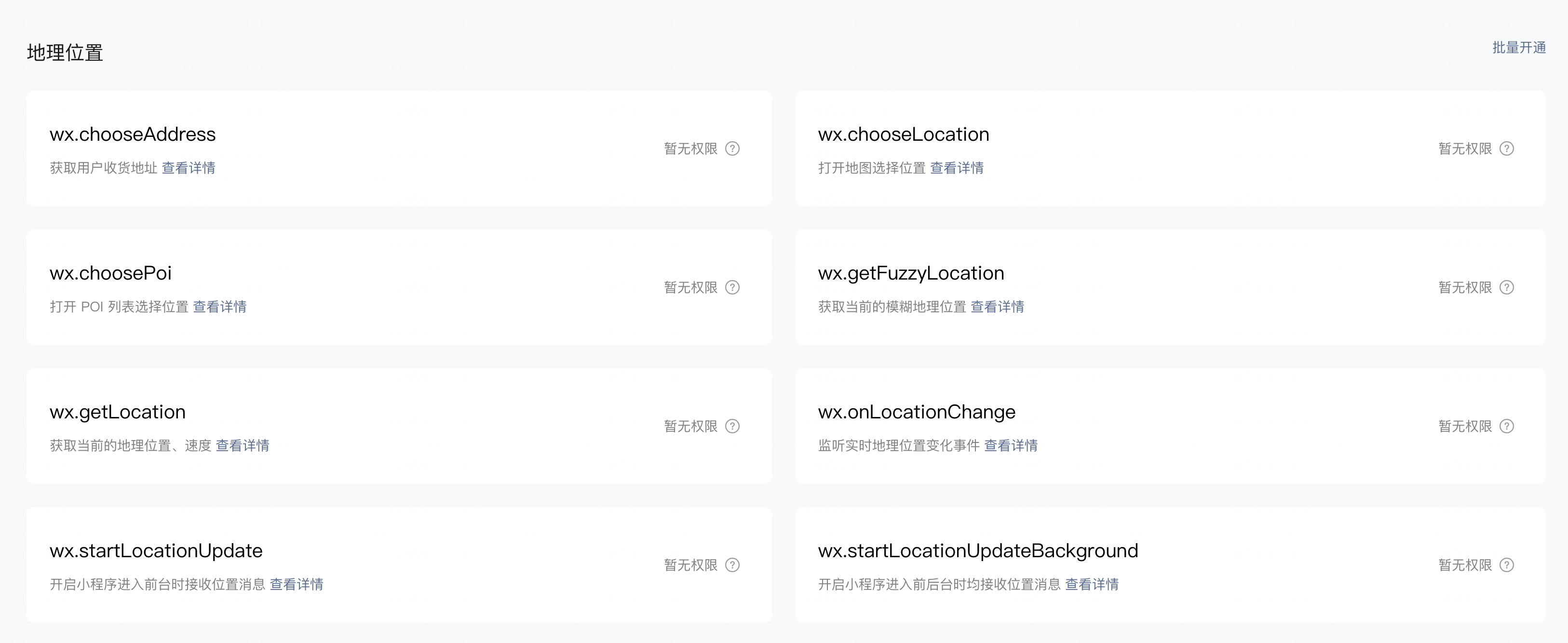This screenshot has width=1568, height=643.
Task: Show help for wx.startLocationUpdateBackground permission
Action: [1506, 565]
